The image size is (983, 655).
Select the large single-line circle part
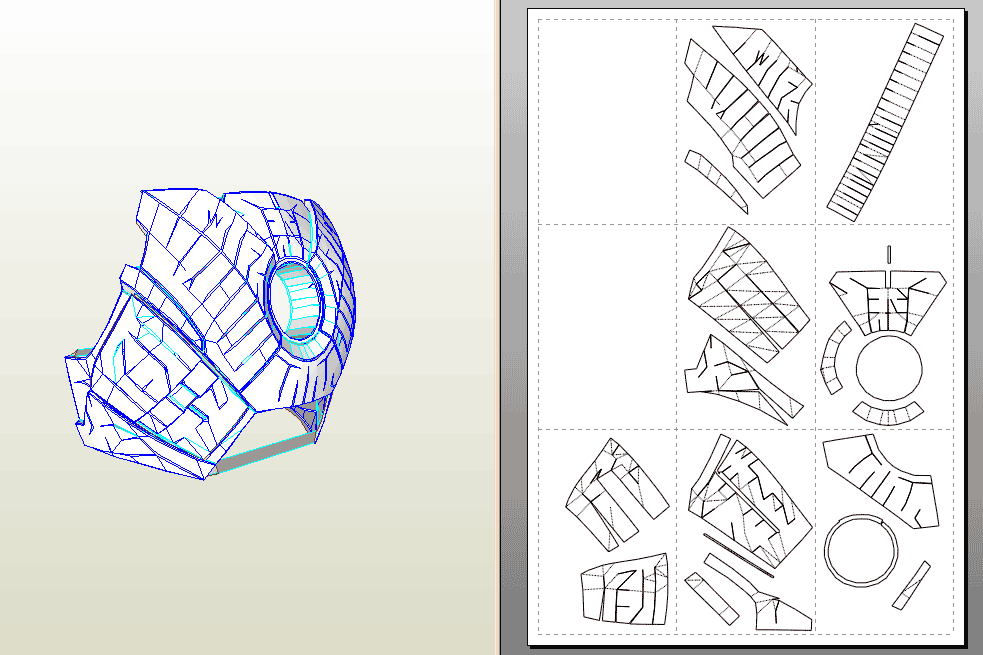(x=889, y=368)
